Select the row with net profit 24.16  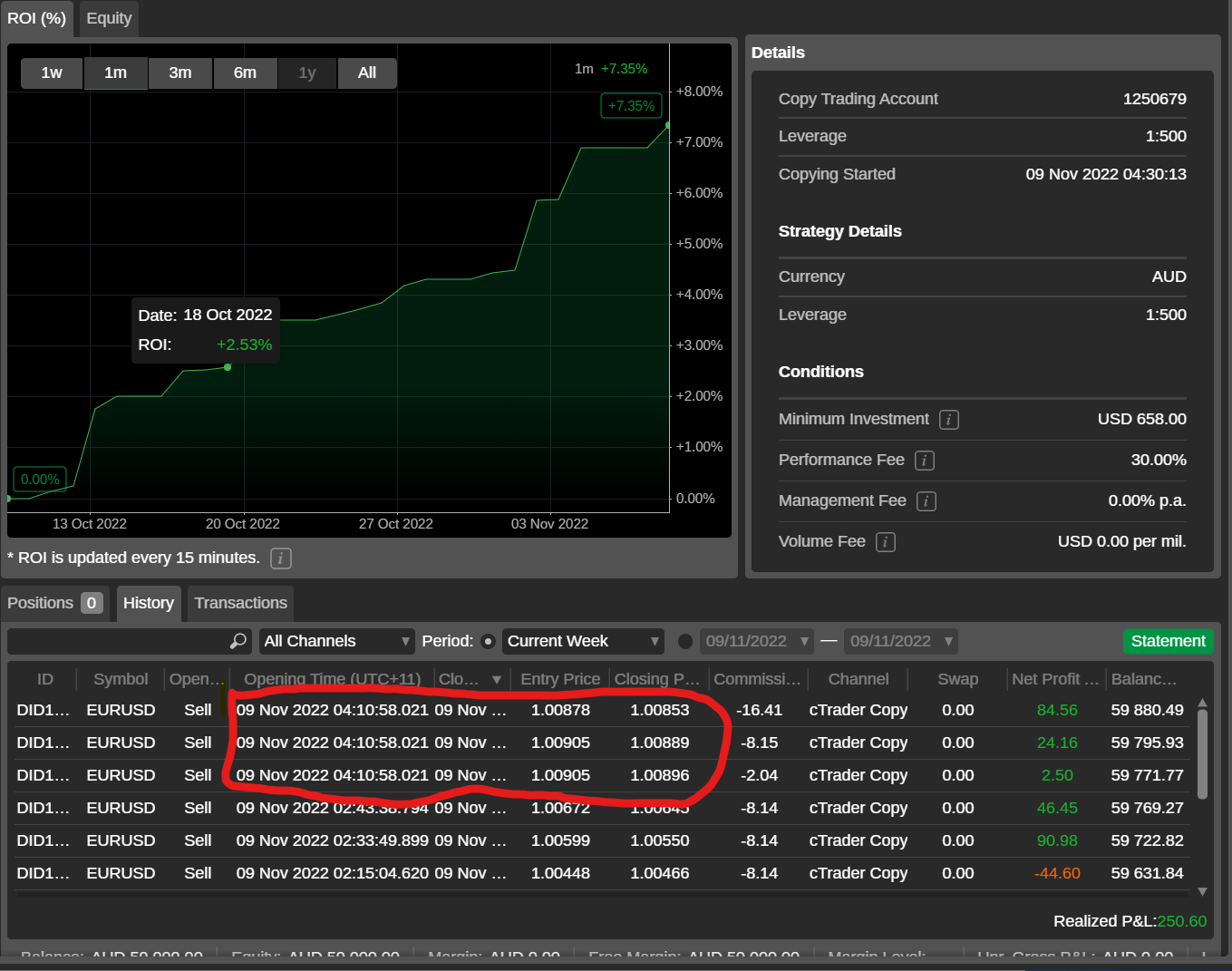603,743
